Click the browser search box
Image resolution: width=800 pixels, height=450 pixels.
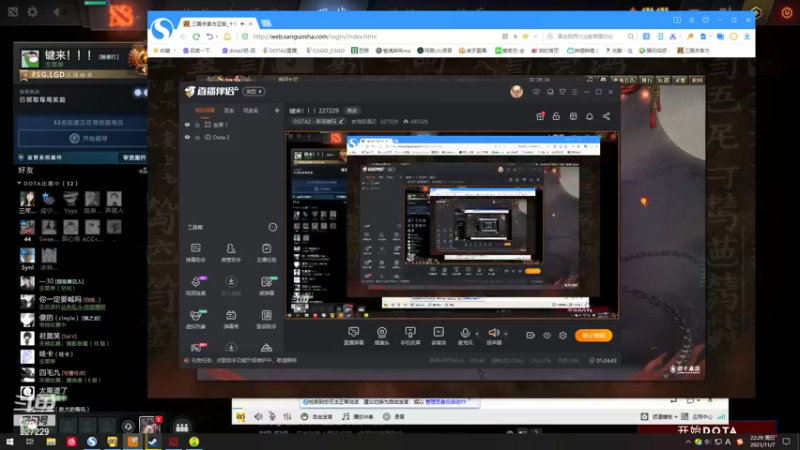(590, 36)
